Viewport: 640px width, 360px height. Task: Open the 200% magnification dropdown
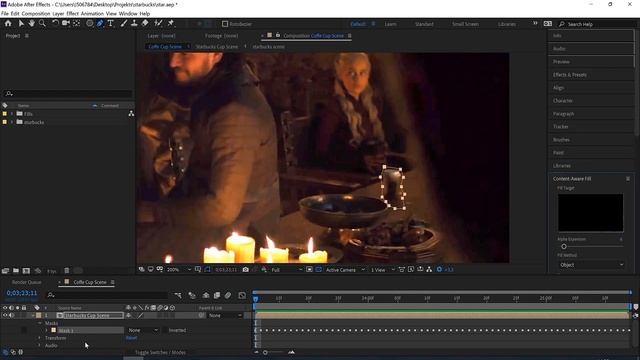click(179, 270)
